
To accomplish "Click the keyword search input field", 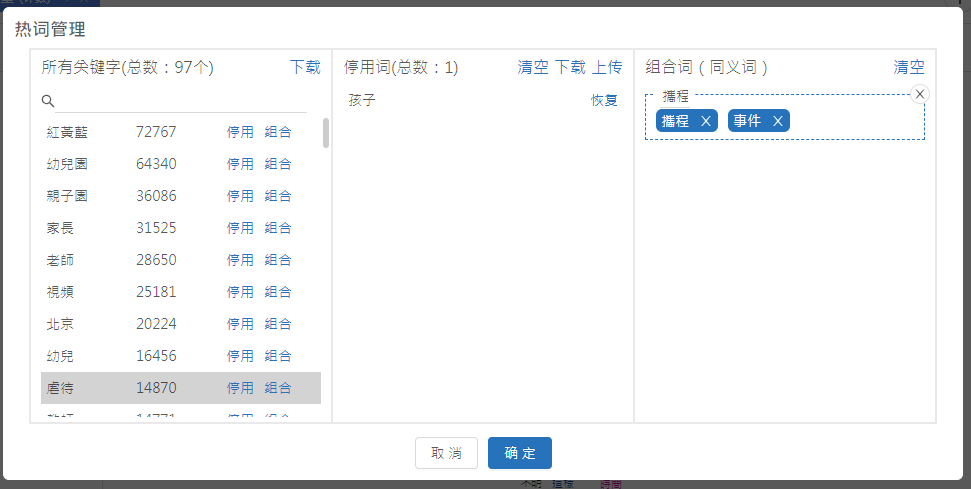I will click(180, 101).
